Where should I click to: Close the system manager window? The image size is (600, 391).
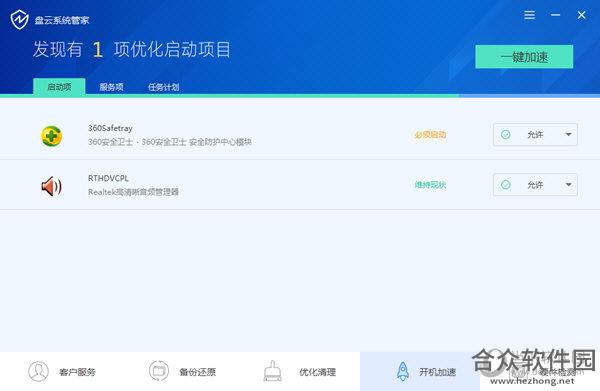point(581,15)
